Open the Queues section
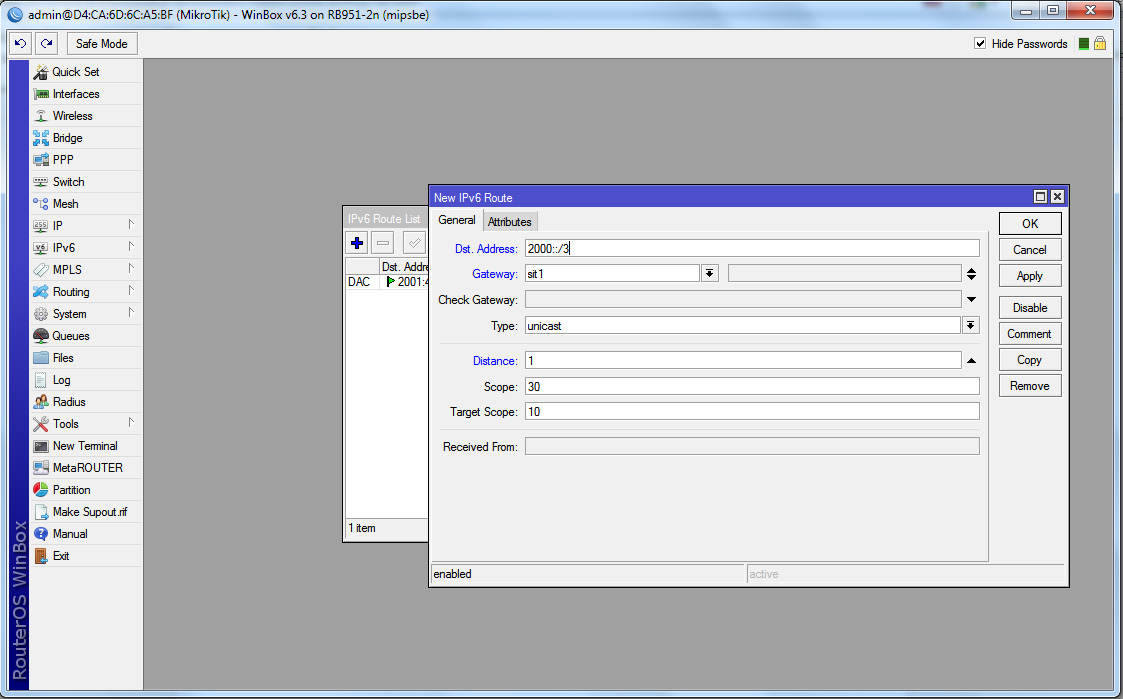The height and width of the screenshot is (699, 1123). [x=70, y=336]
